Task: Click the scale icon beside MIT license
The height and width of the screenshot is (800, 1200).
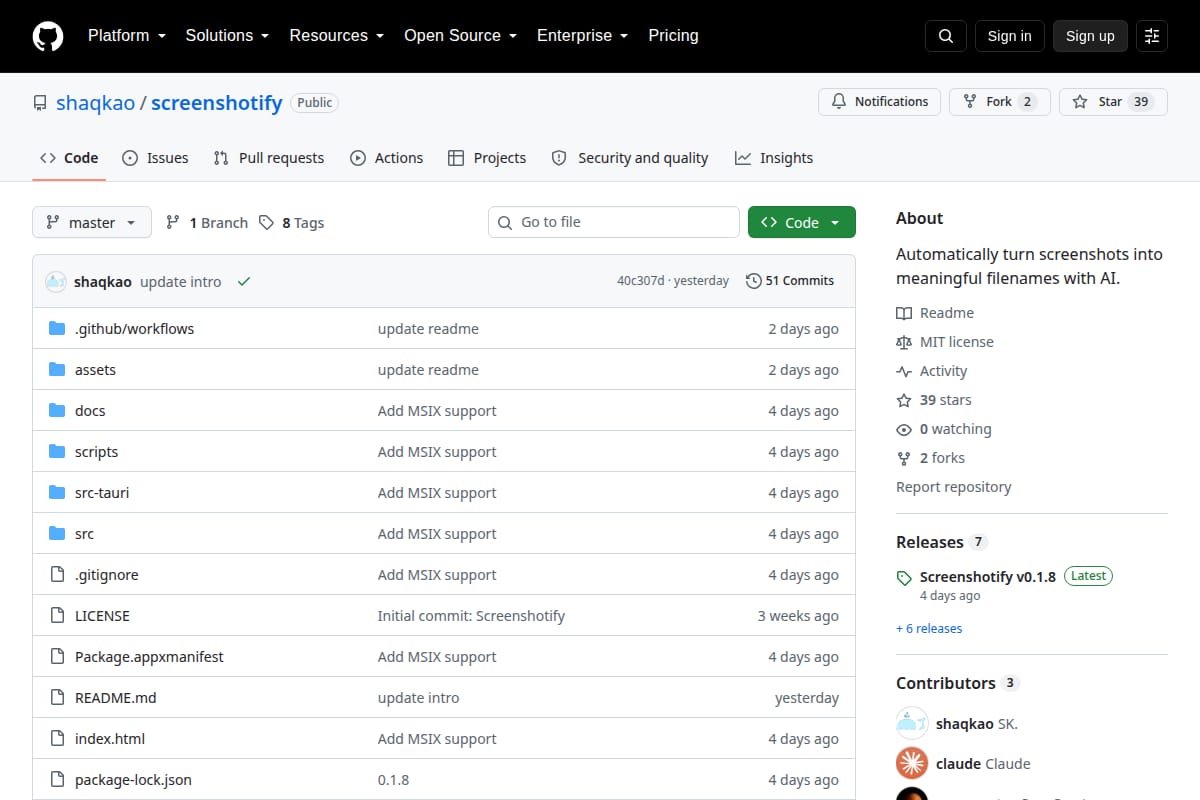Action: pyautogui.click(x=904, y=342)
